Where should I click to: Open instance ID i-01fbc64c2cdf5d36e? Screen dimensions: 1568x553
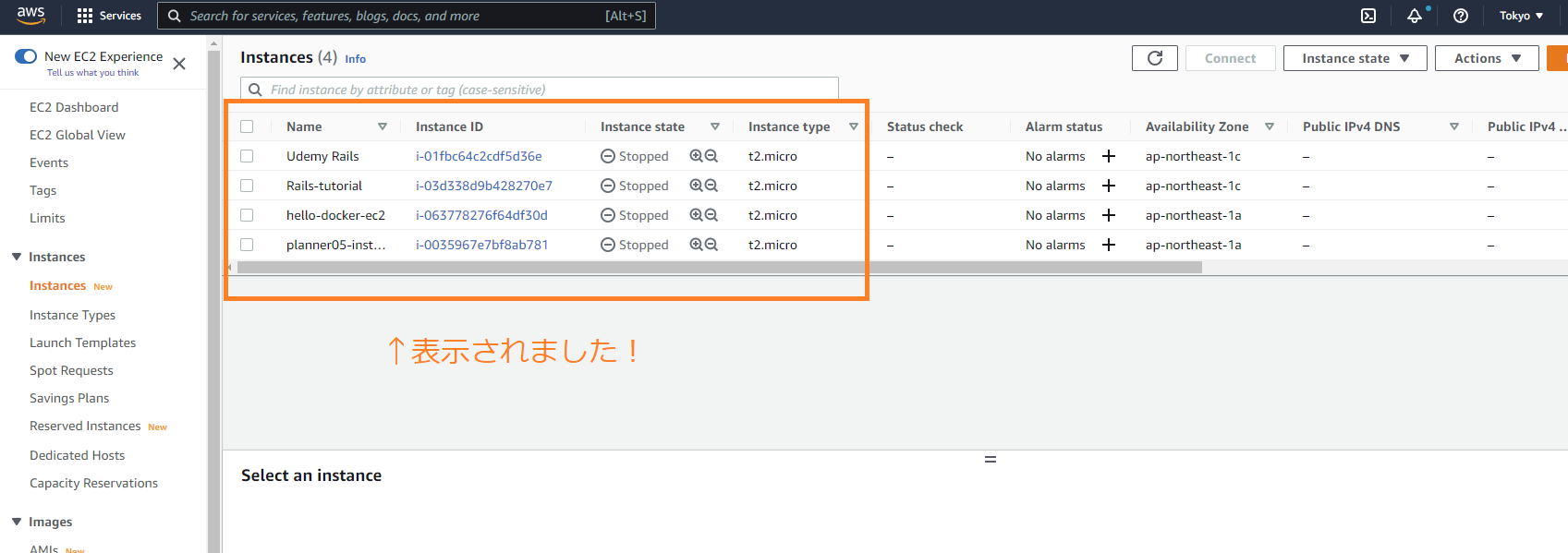tap(479, 156)
